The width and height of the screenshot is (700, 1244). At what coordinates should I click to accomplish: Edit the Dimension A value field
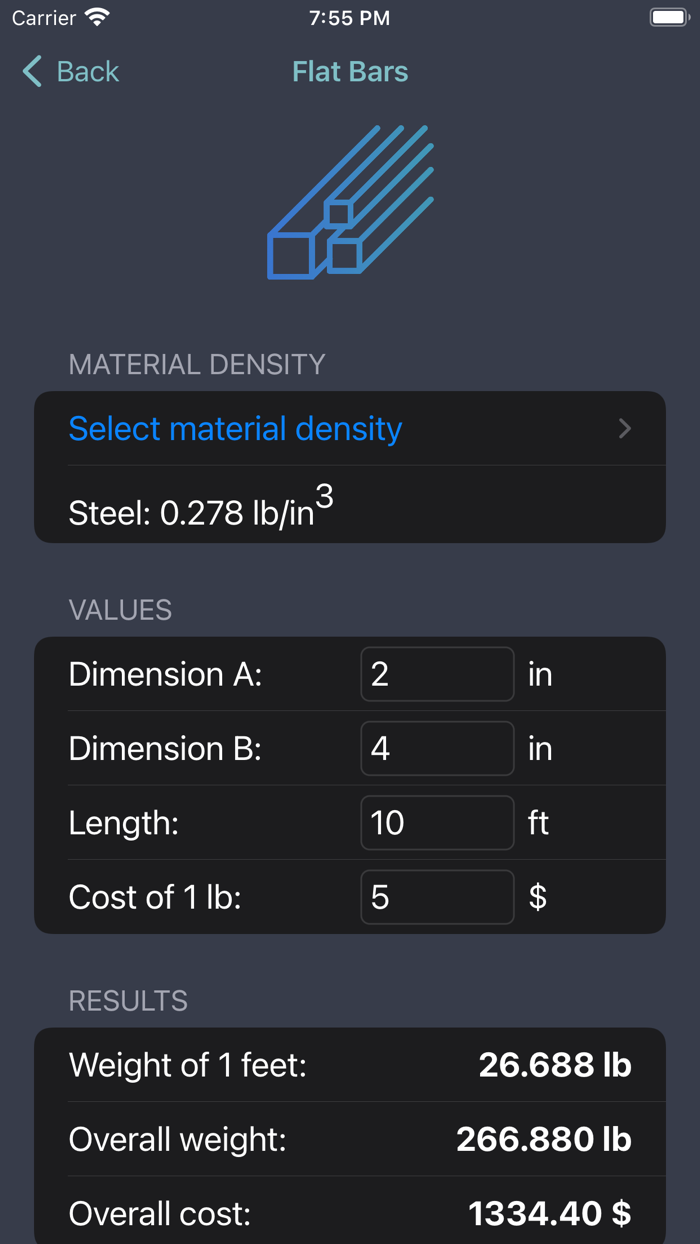437,674
